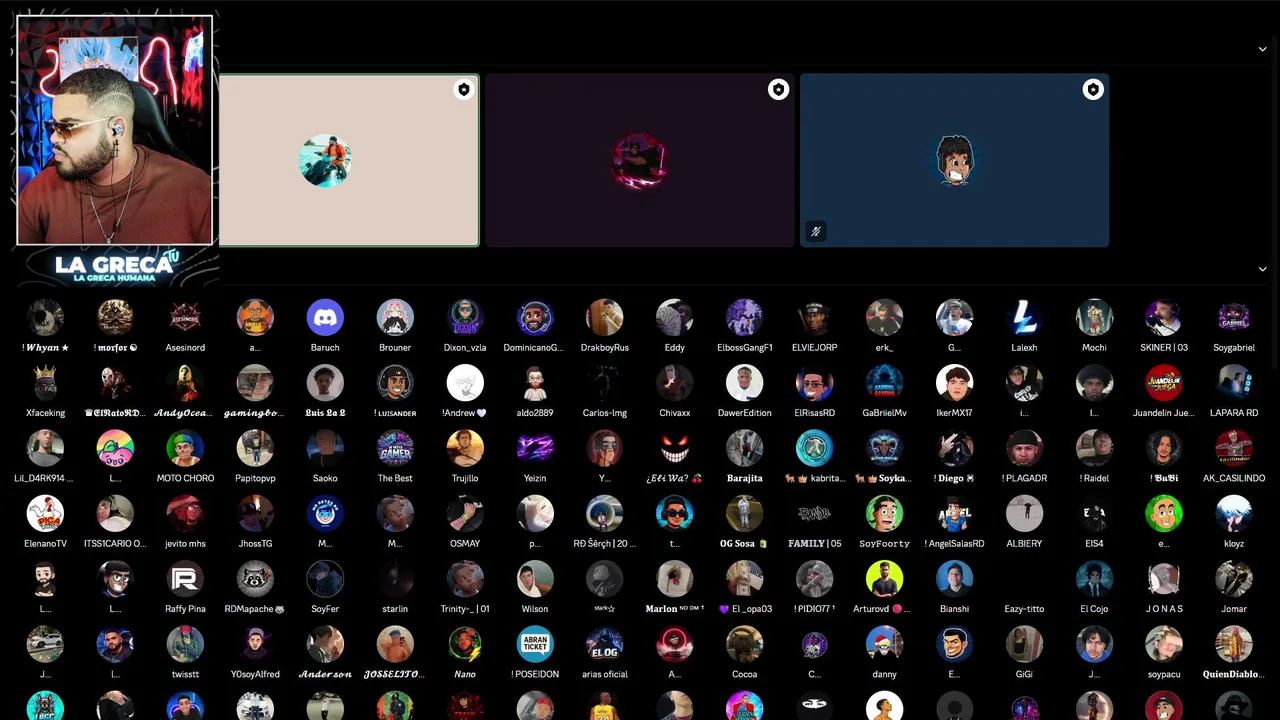Open aldo2889's avatar

click(x=535, y=383)
